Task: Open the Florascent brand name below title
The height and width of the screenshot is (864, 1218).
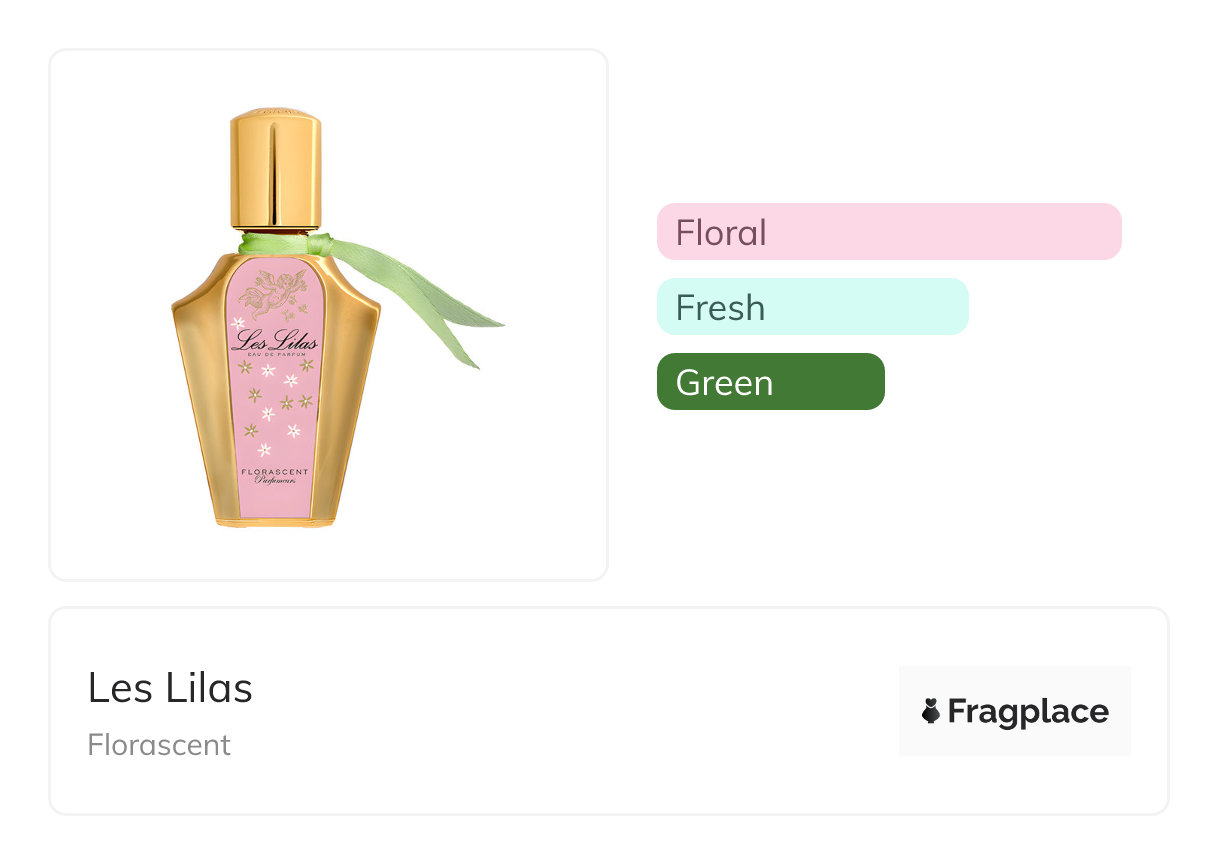Action: 159,745
